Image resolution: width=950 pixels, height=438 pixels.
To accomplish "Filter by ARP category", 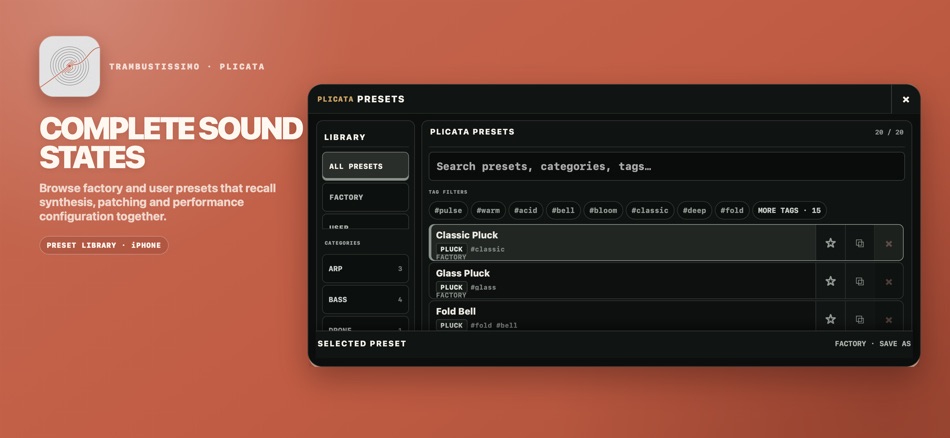I will click(365, 268).
